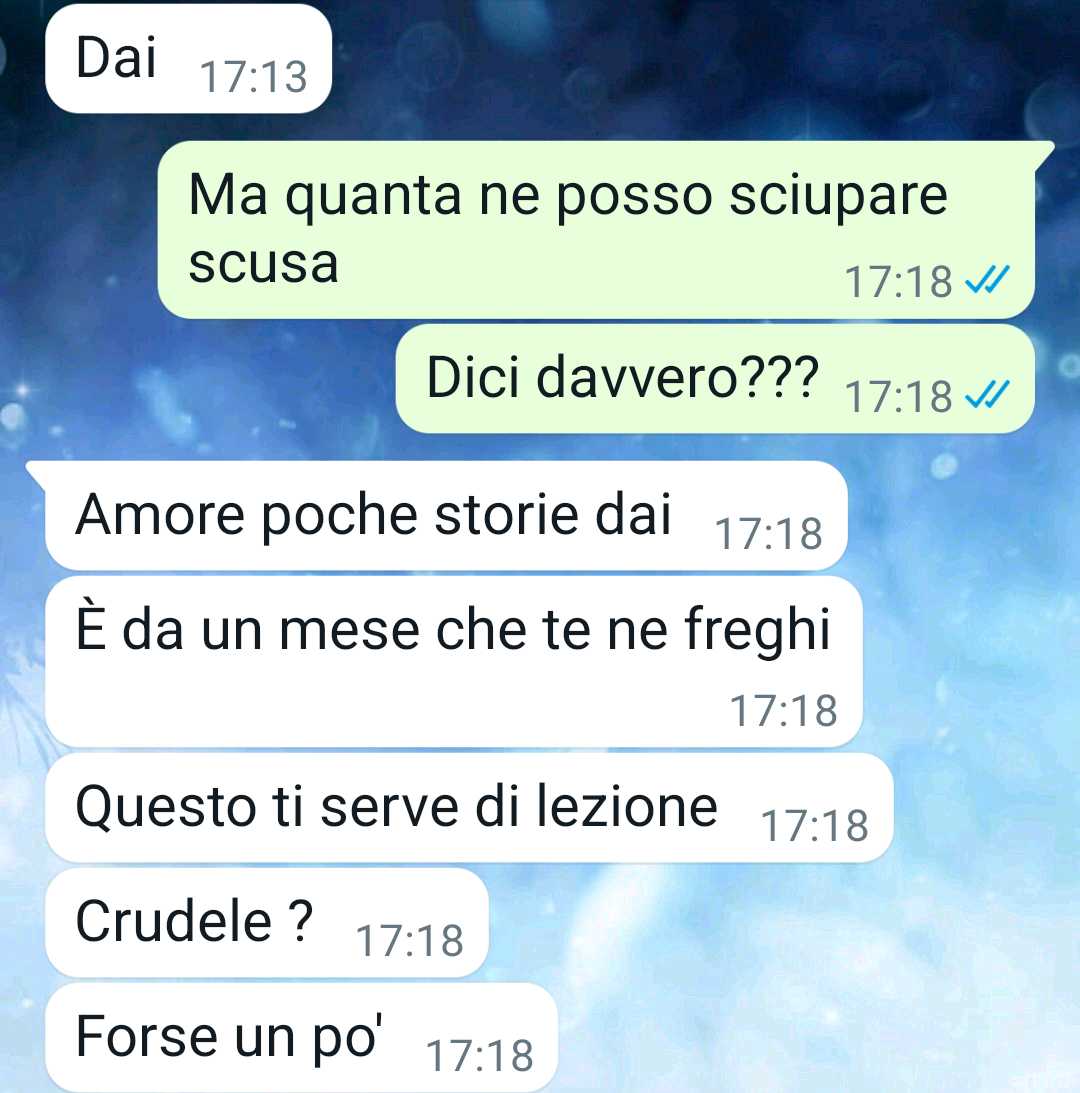Tap the "È da un mese che te ne freghi" bubble

click(x=454, y=662)
